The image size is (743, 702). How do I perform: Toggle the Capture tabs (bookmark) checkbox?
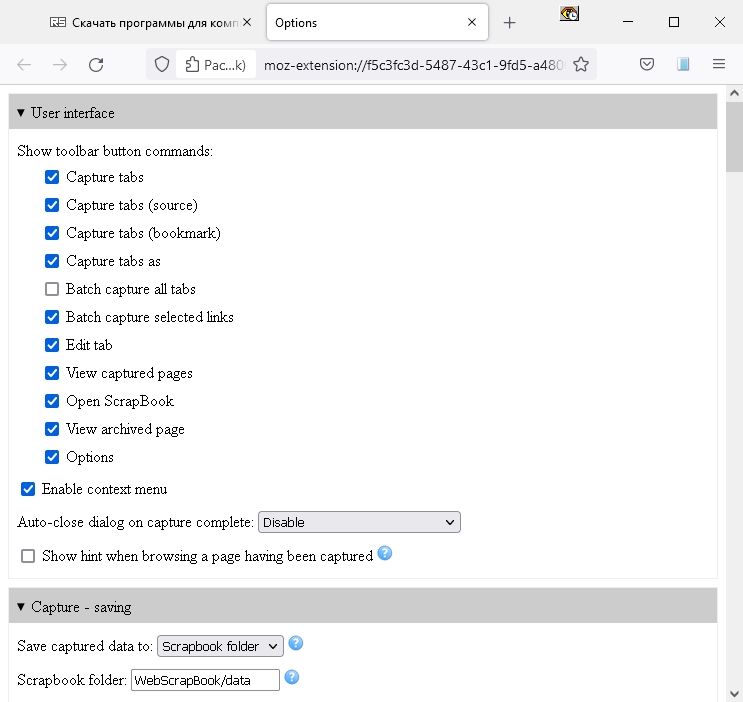click(52, 233)
